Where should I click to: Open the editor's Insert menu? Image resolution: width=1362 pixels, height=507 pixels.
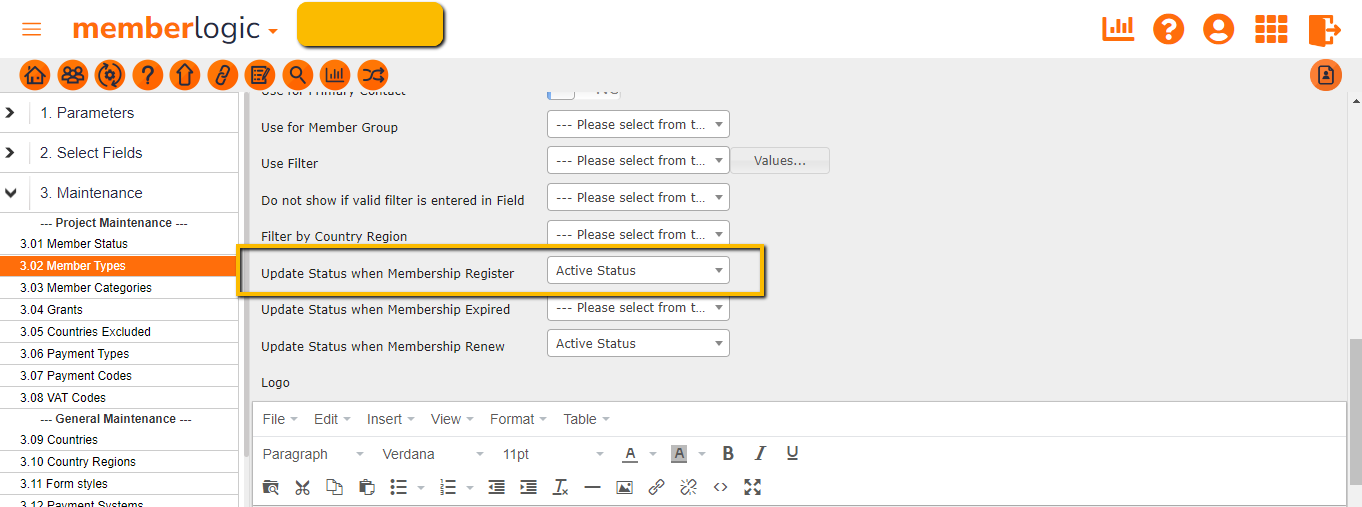pos(389,419)
